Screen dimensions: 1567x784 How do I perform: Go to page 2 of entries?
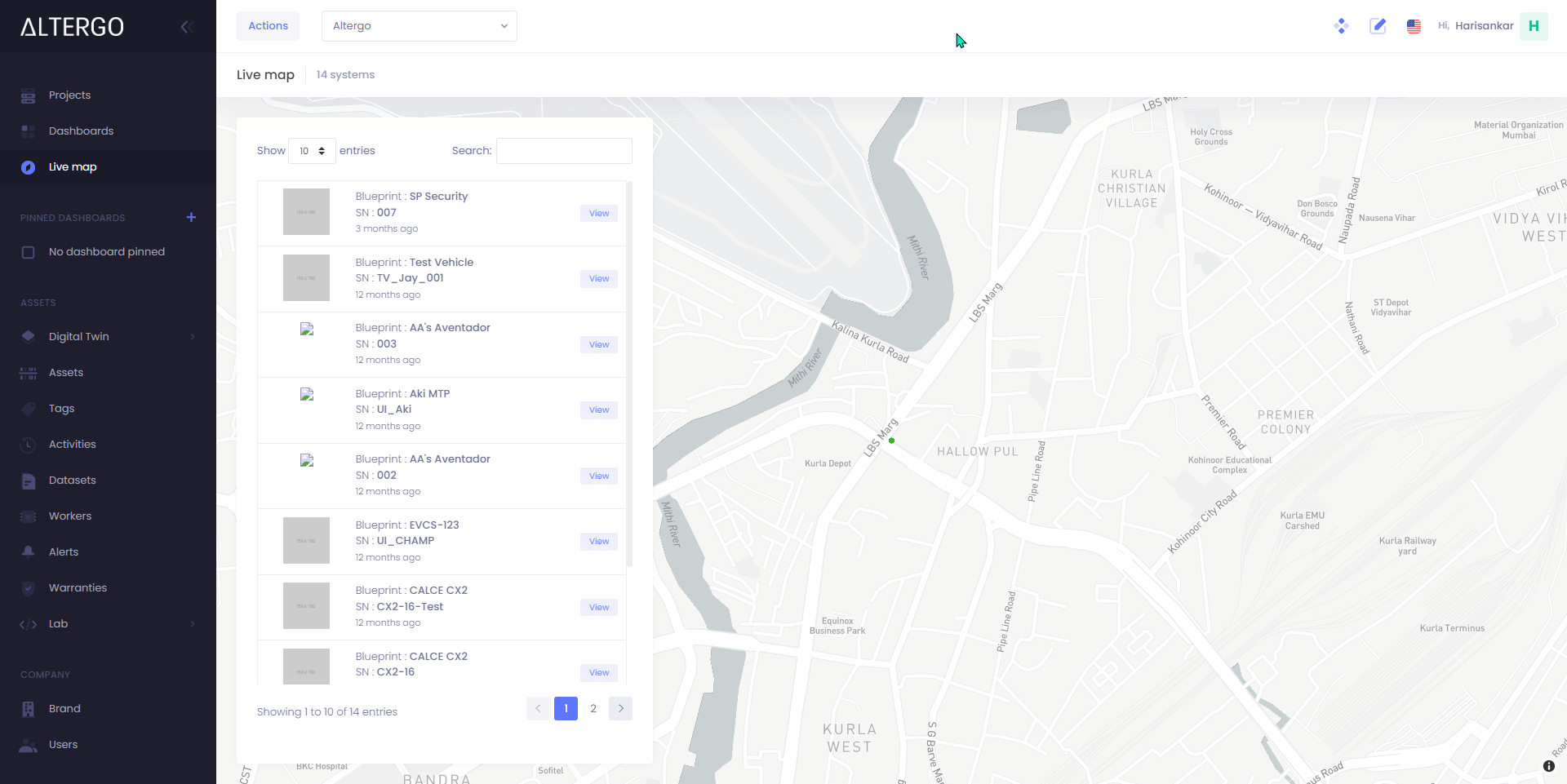pos(593,709)
